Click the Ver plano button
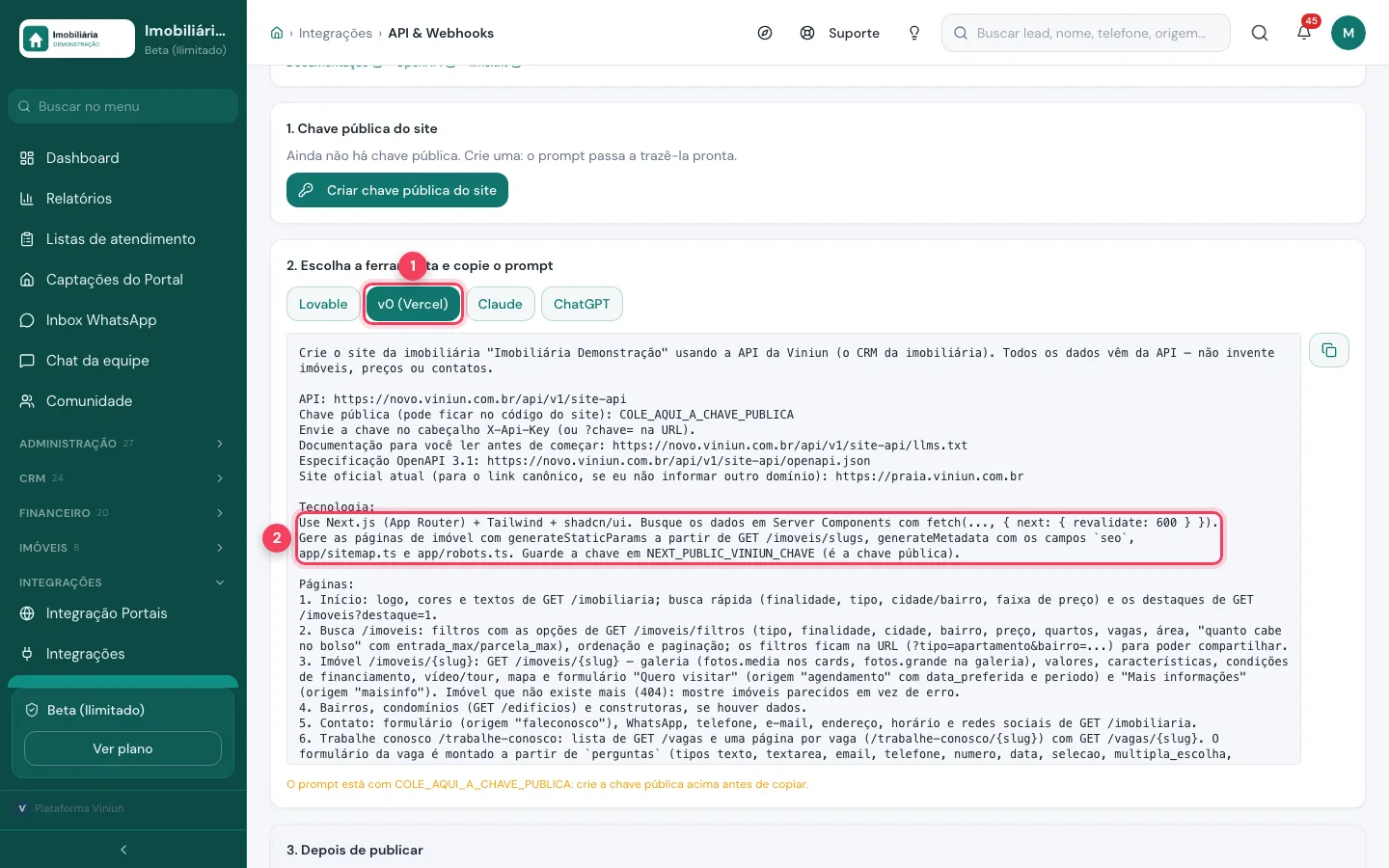Screen dimensions: 1389x868 pos(123,748)
